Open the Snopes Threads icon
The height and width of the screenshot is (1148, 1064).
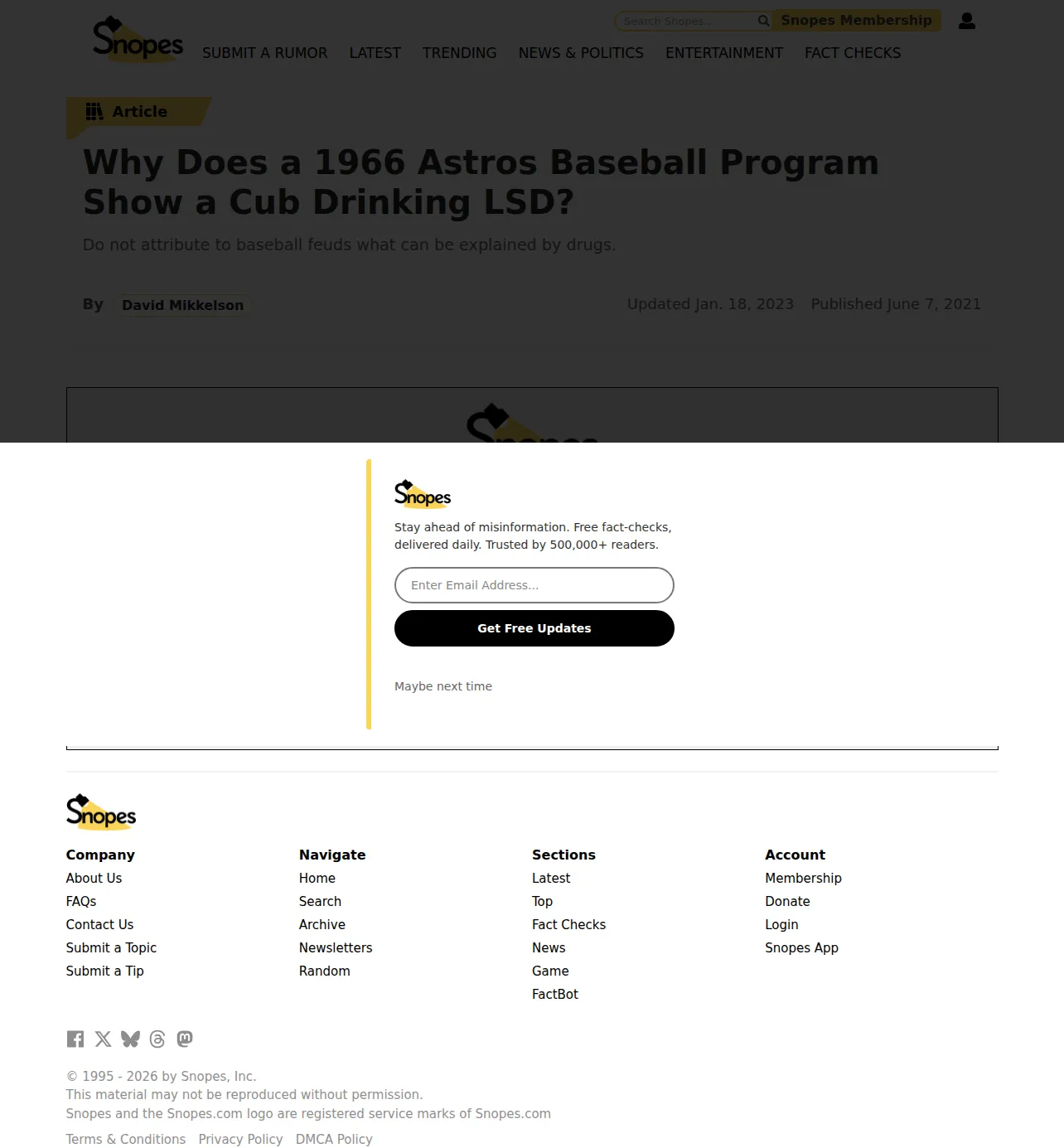click(x=157, y=1039)
